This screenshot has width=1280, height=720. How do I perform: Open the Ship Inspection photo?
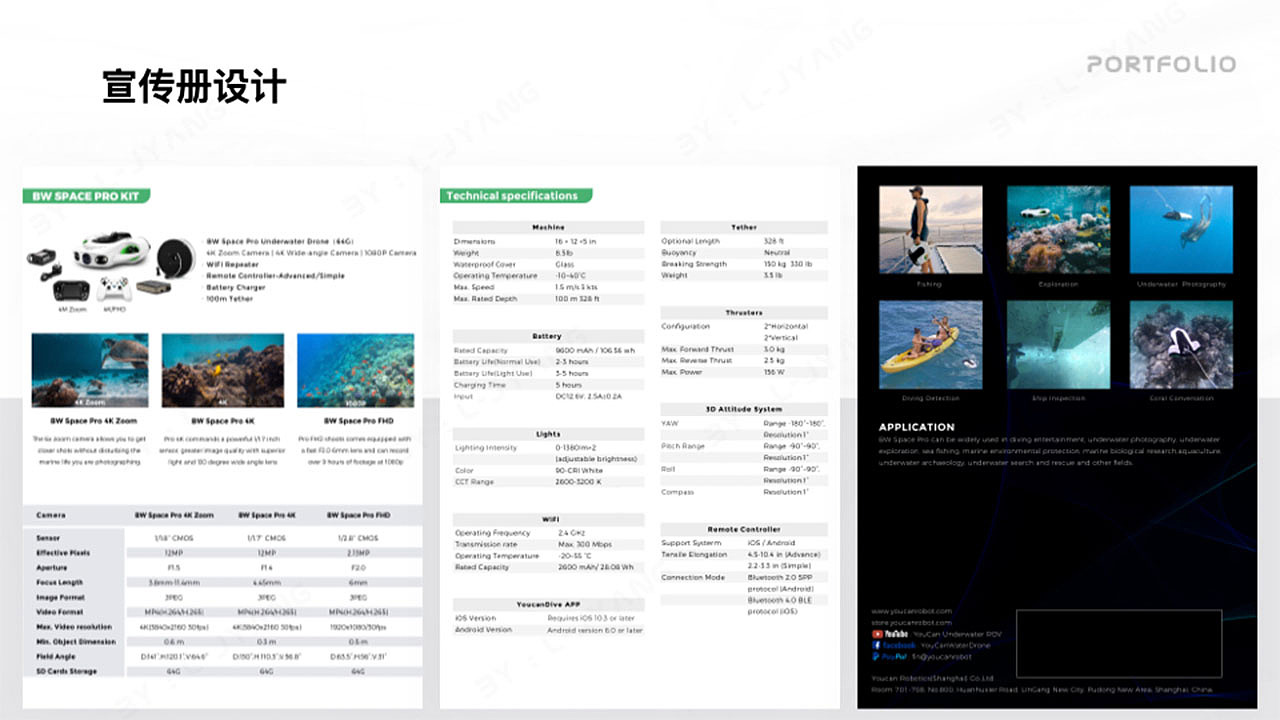tap(1057, 345)
